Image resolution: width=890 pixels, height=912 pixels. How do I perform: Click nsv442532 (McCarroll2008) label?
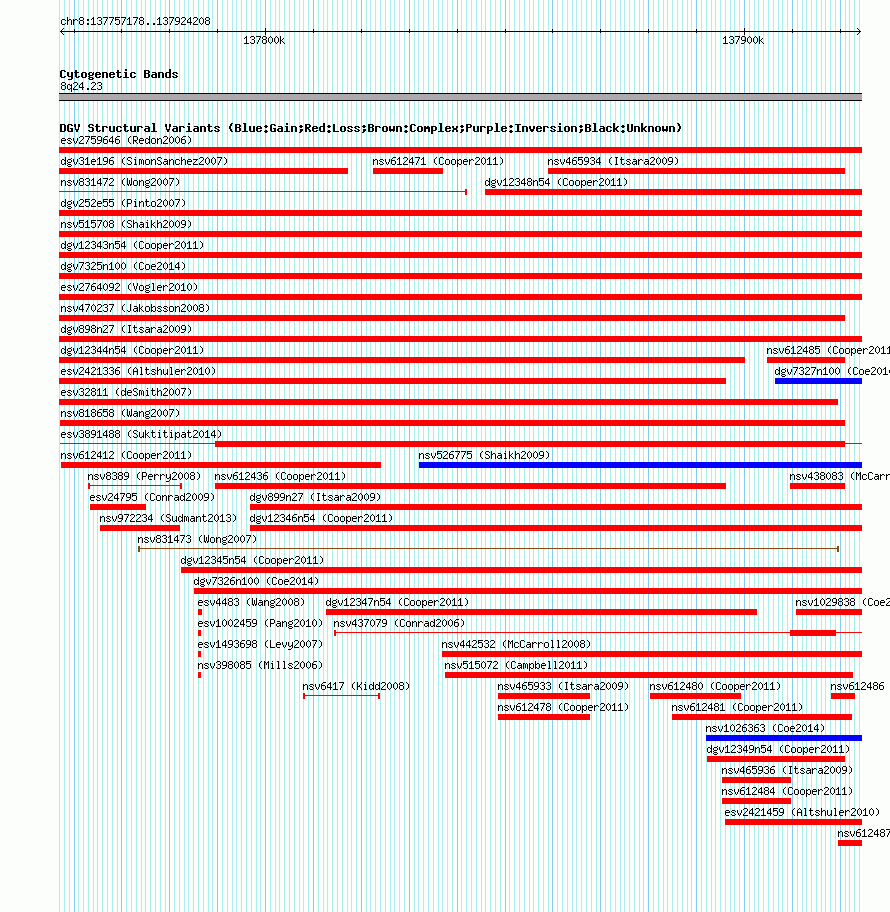(x=516, y=643)
